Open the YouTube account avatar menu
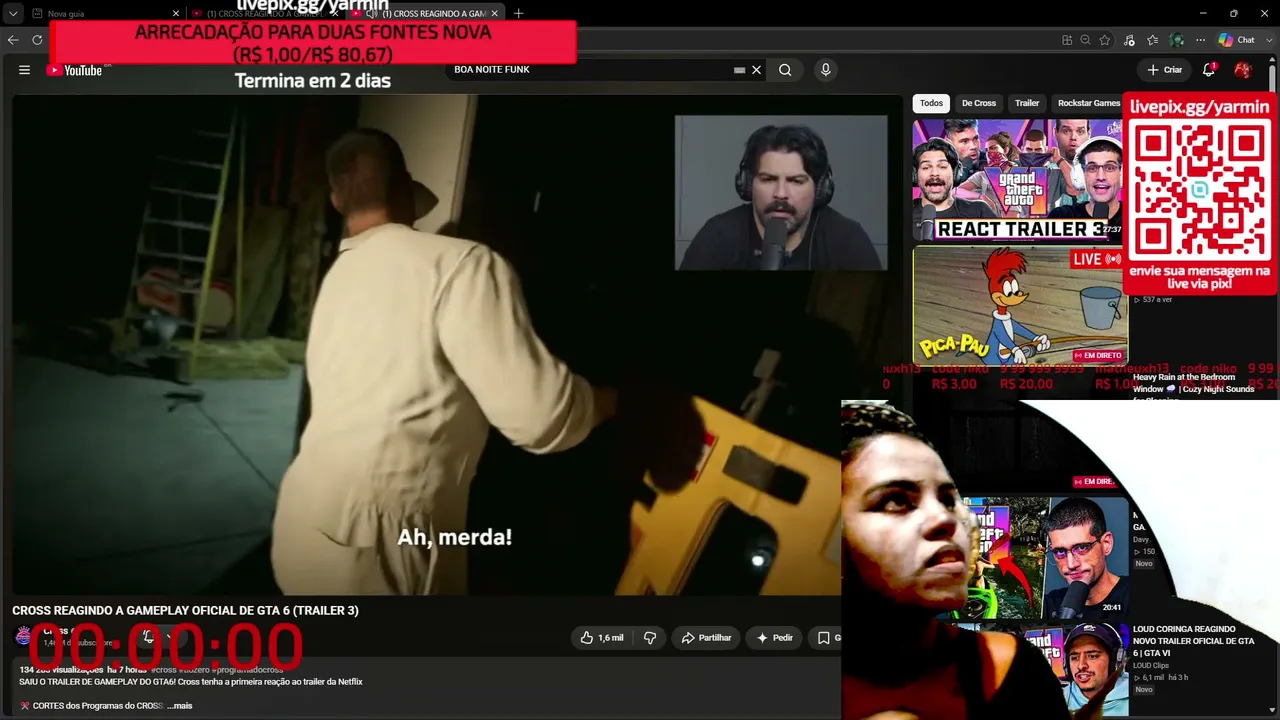1280x720 pixels. pos(1242,70)
